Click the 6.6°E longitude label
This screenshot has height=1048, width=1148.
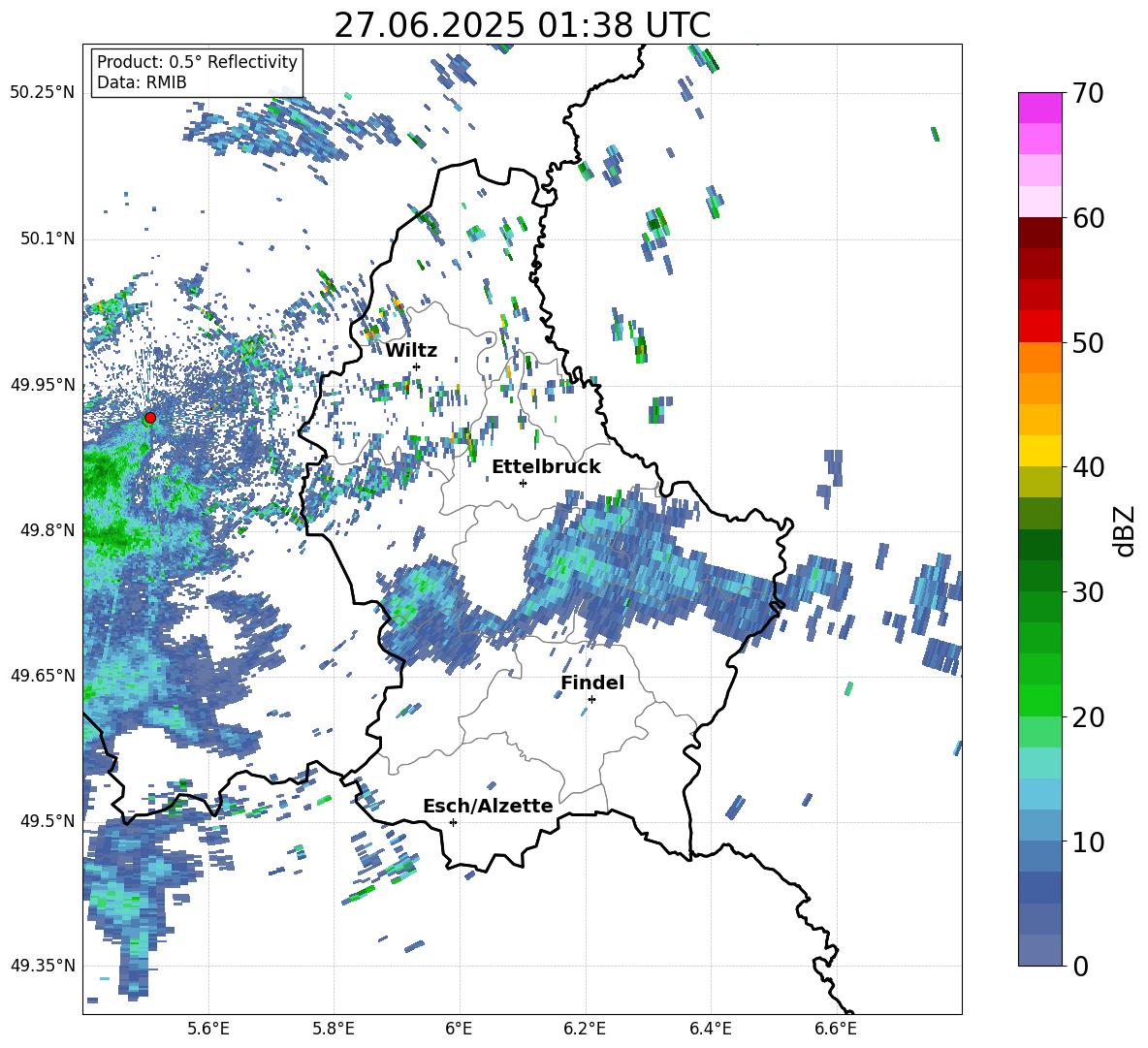click(x=836, y=1029)
